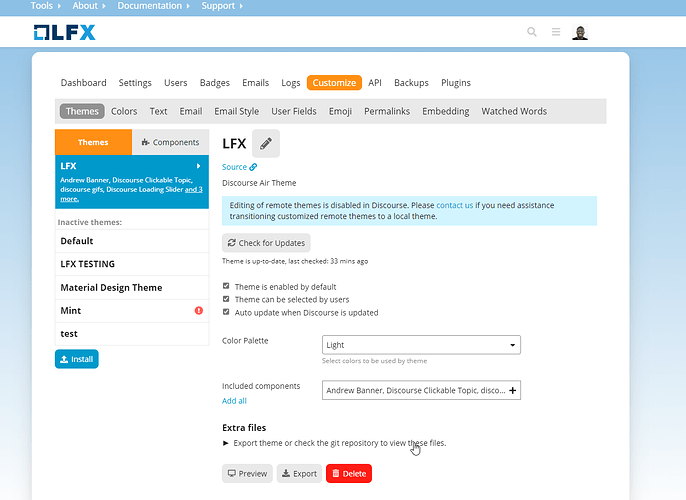Click the Preview button

(x=247, y=473)
